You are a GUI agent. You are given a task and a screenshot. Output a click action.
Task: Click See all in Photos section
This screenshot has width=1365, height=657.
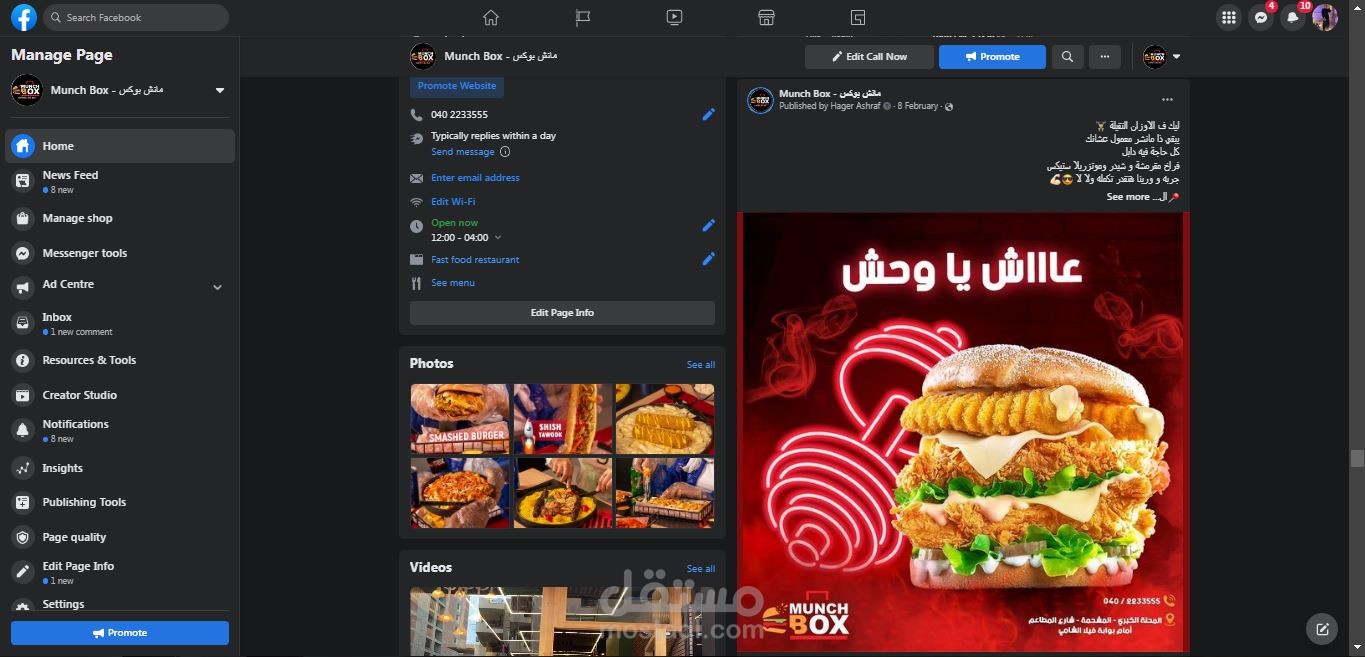tap(701, 365)
